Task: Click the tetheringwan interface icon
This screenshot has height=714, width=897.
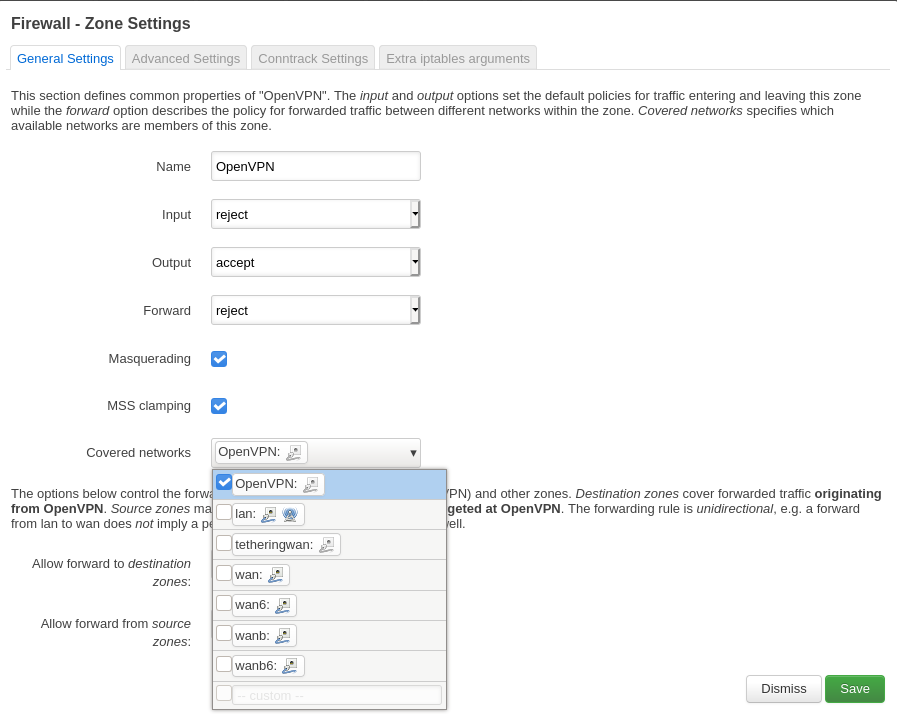Action: (x=327, y=545)
